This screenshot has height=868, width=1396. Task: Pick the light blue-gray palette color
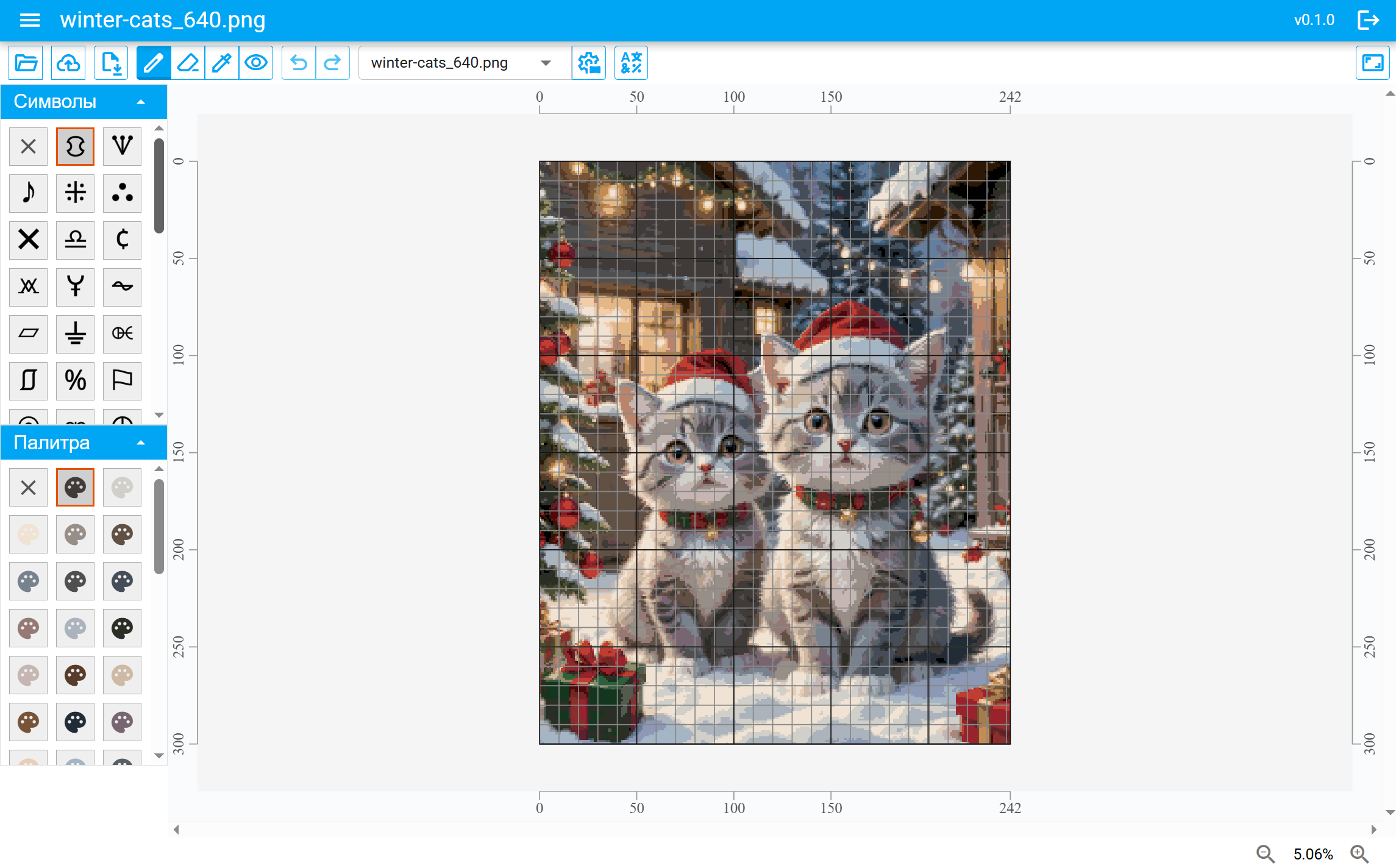tap(76, 628)
